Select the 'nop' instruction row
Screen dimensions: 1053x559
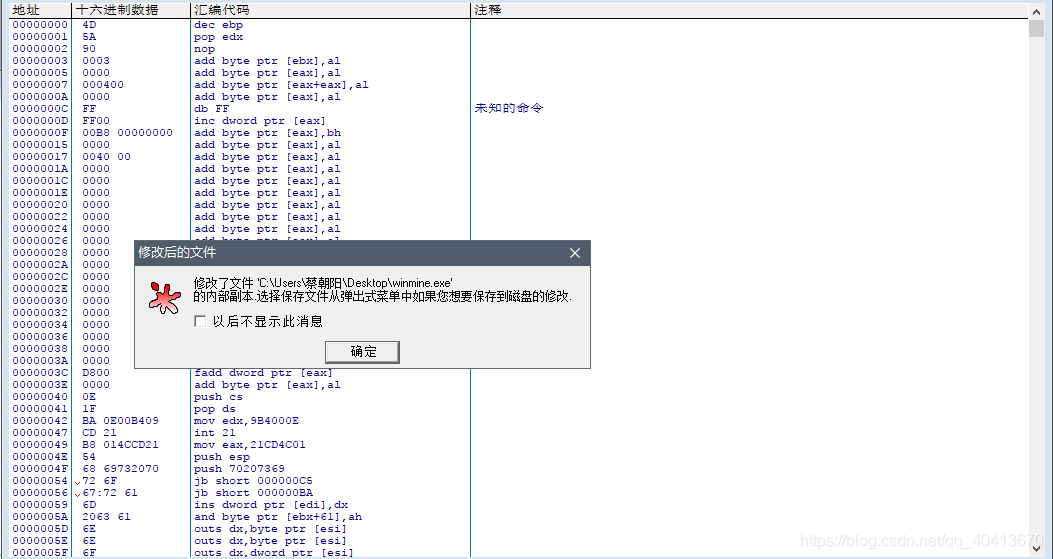tap(204, 49)
